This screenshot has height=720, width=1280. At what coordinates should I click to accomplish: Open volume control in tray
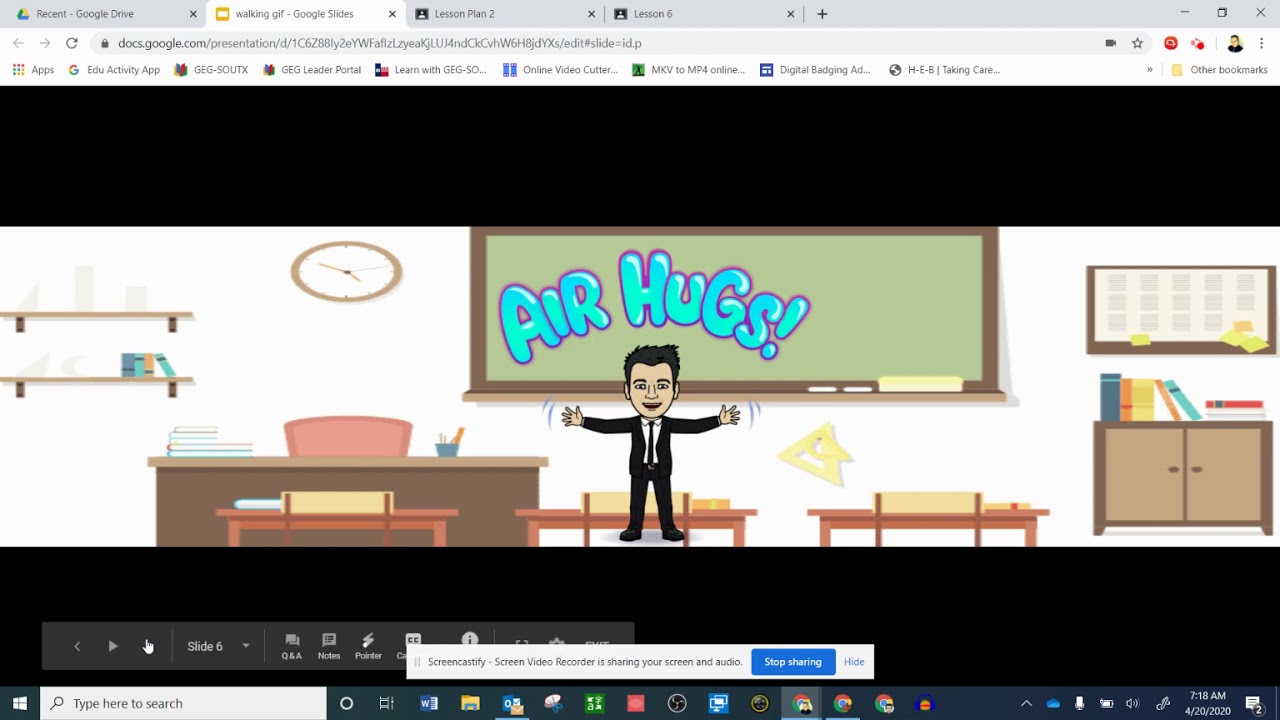[x=1132, y=703]
